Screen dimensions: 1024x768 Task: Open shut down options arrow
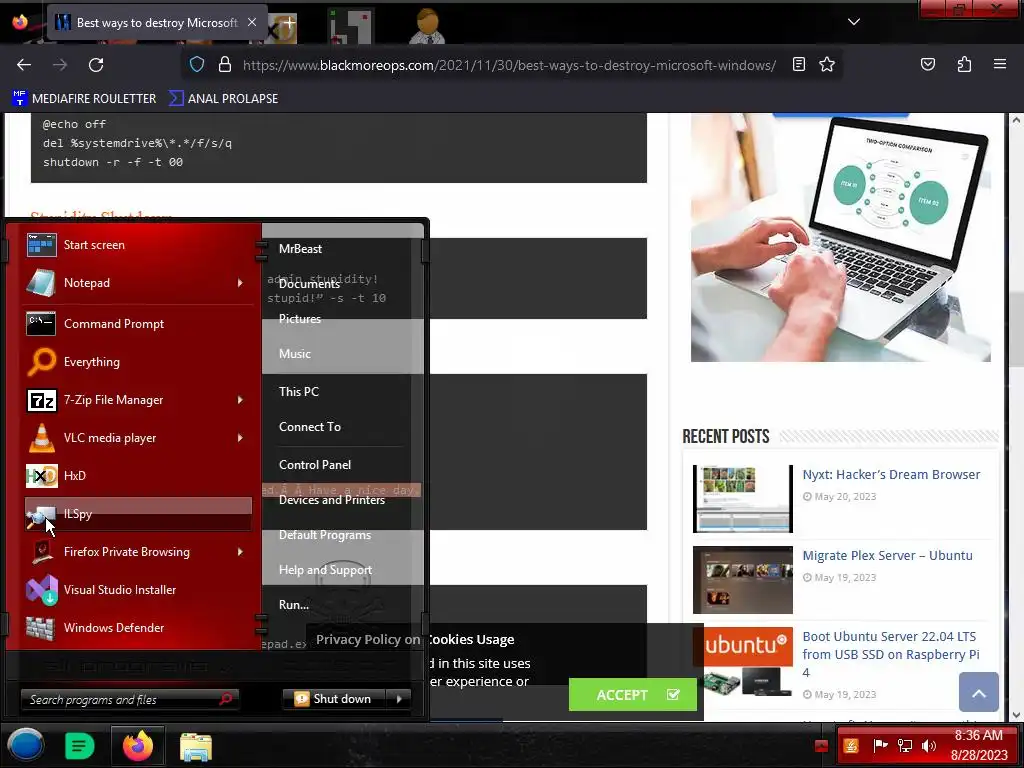(399, 699)
